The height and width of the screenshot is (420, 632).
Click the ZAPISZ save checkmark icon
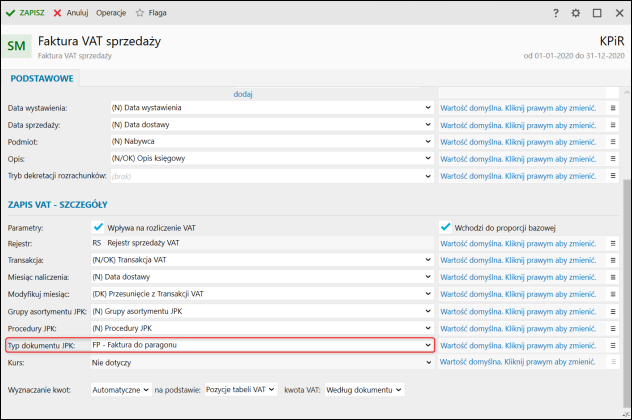(11, 13)
